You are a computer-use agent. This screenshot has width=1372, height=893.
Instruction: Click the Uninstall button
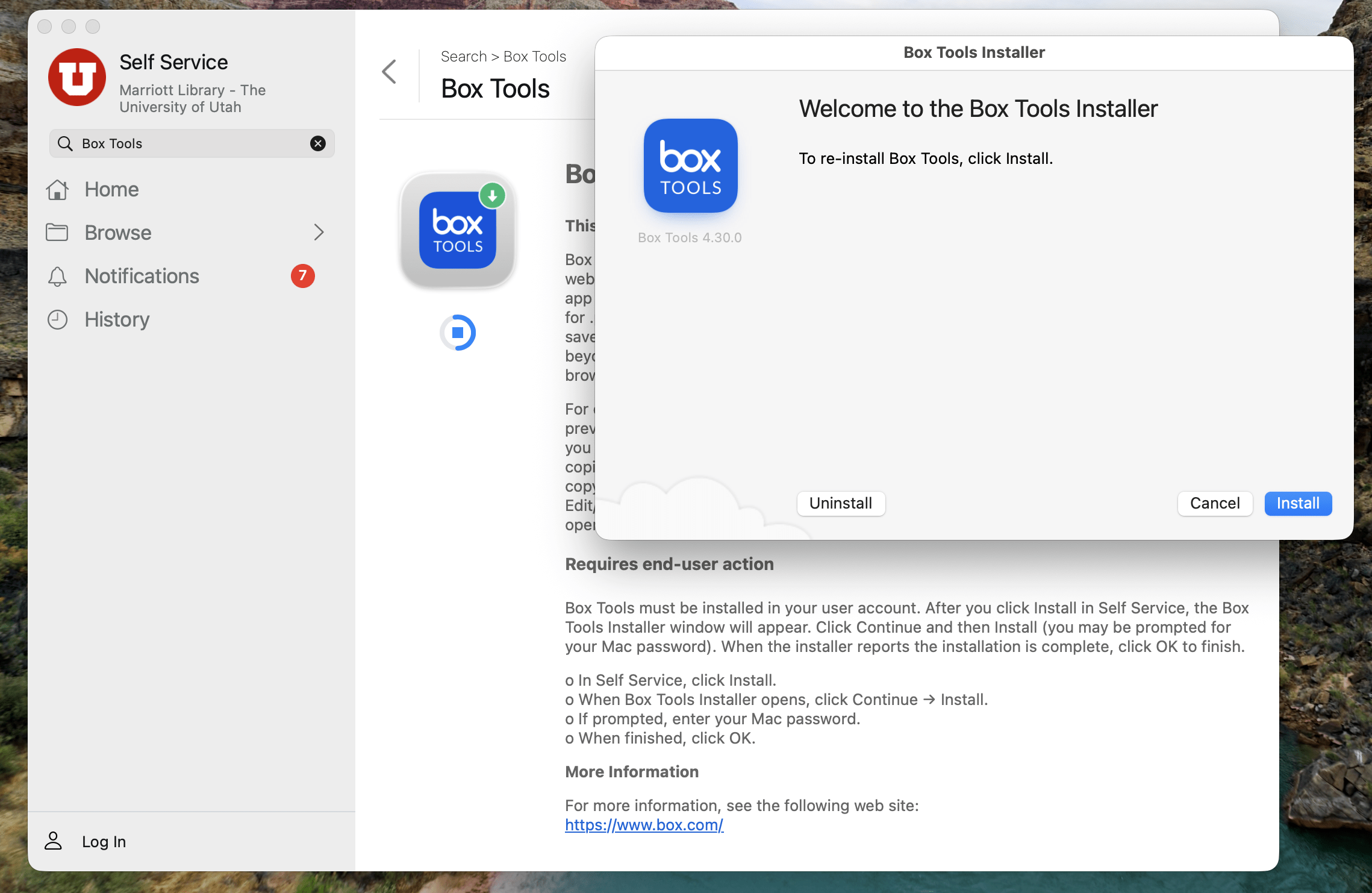(x=840, y=503)
